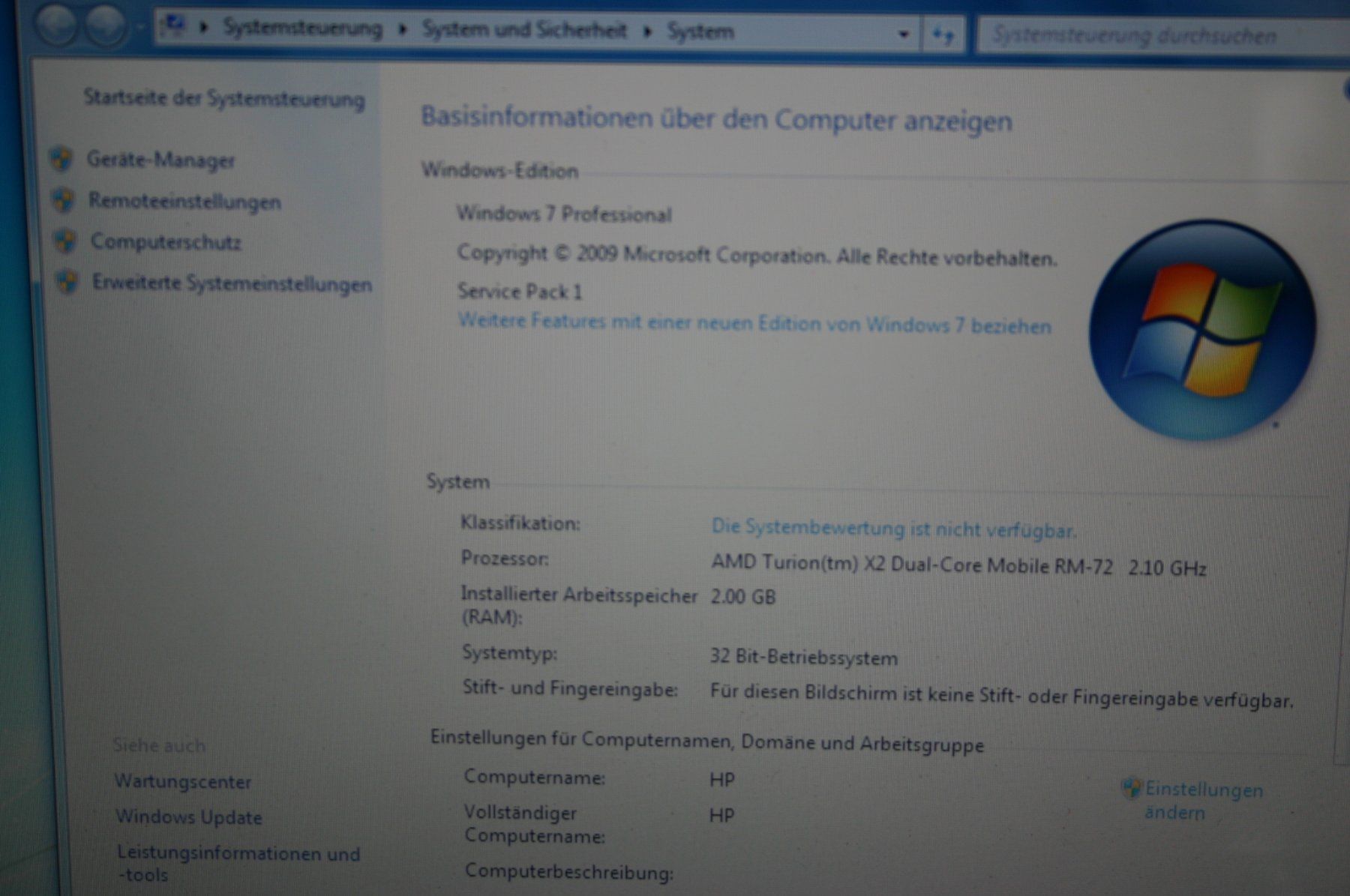Expand arrow before Systemsteuerung breadcrumb
This screenshot has height=896, width=1350.
click(x=203, y=28)
